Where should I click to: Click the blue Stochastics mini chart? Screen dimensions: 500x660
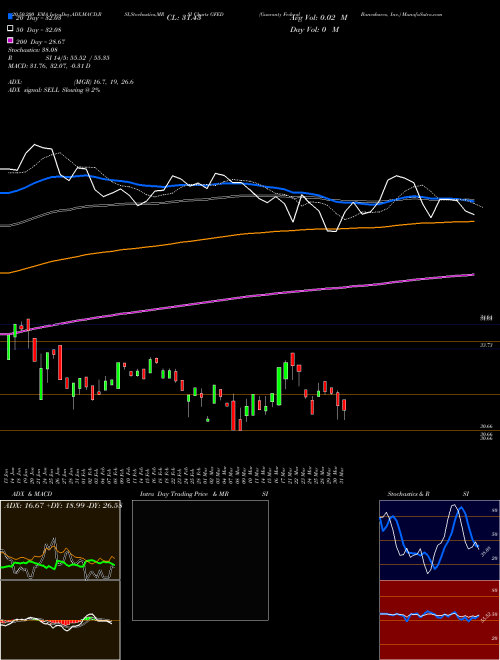coord(439,540)
